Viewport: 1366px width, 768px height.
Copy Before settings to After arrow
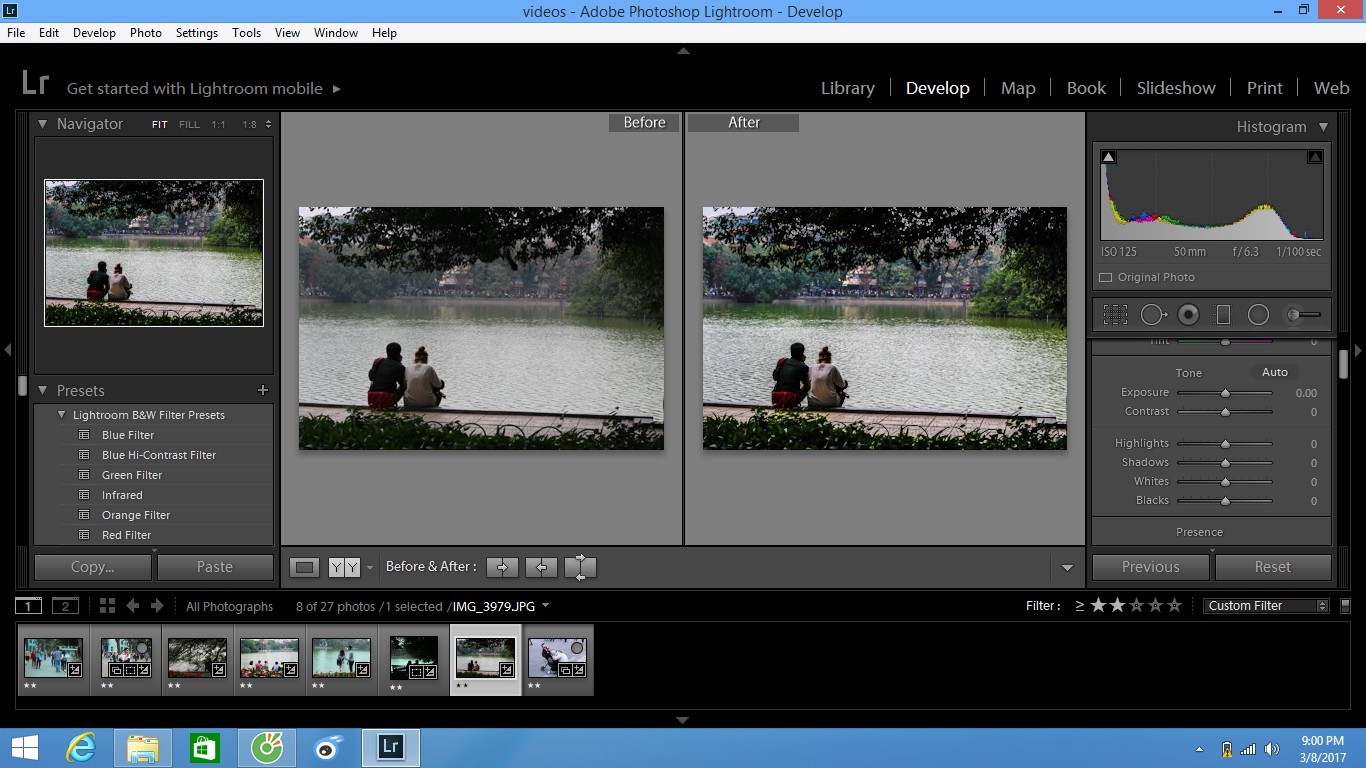click(x=502, y=567)
